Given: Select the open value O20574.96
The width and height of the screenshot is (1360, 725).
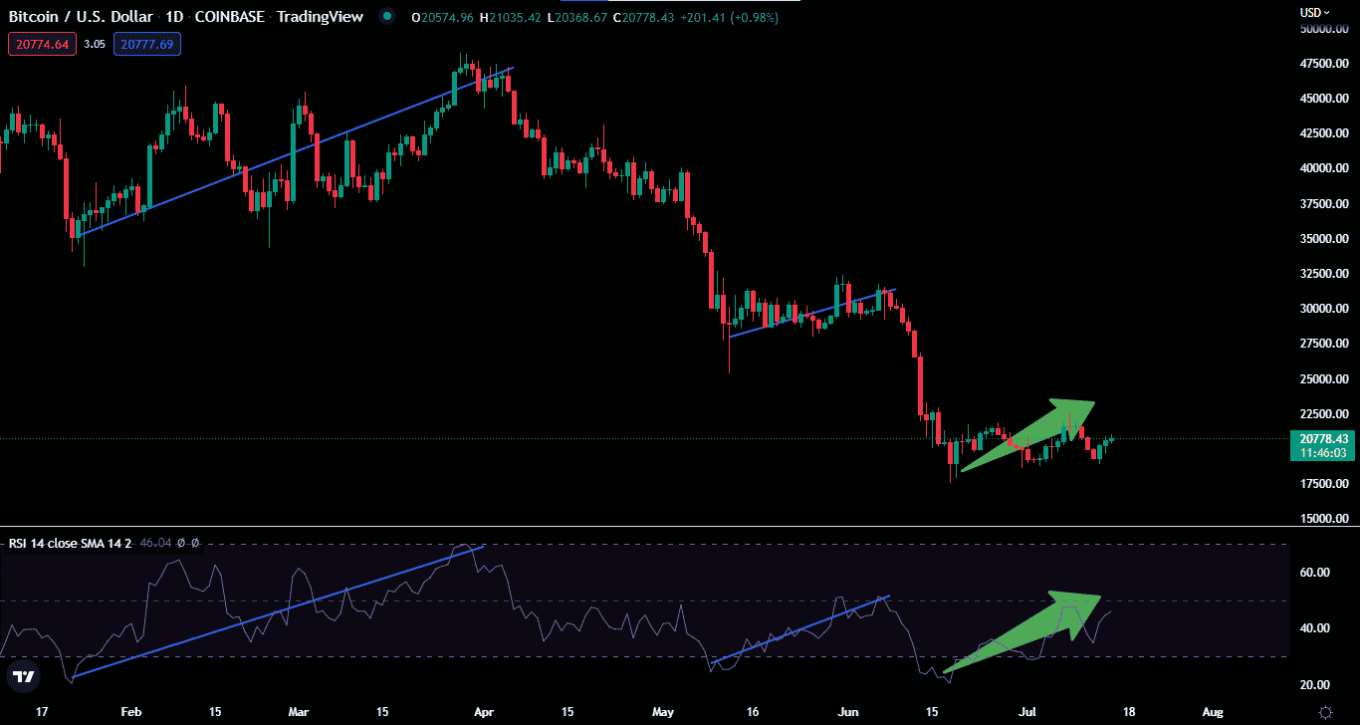Looking at the screenshot, I should coord(443,17).
